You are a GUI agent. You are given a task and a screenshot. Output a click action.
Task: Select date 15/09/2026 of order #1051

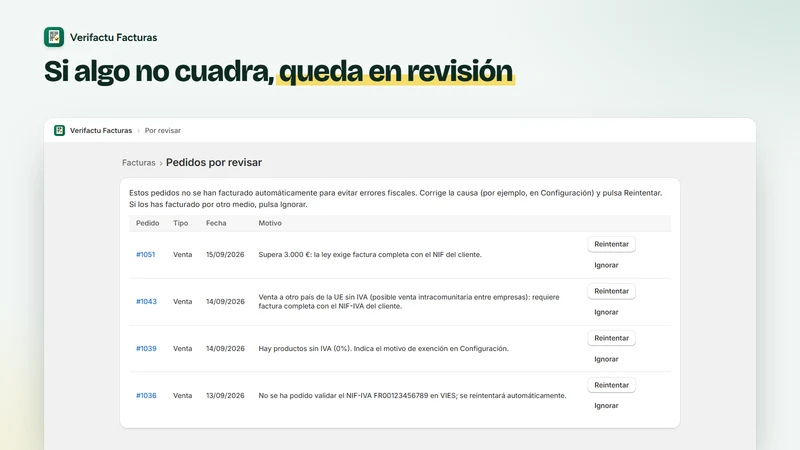point(225,255)
